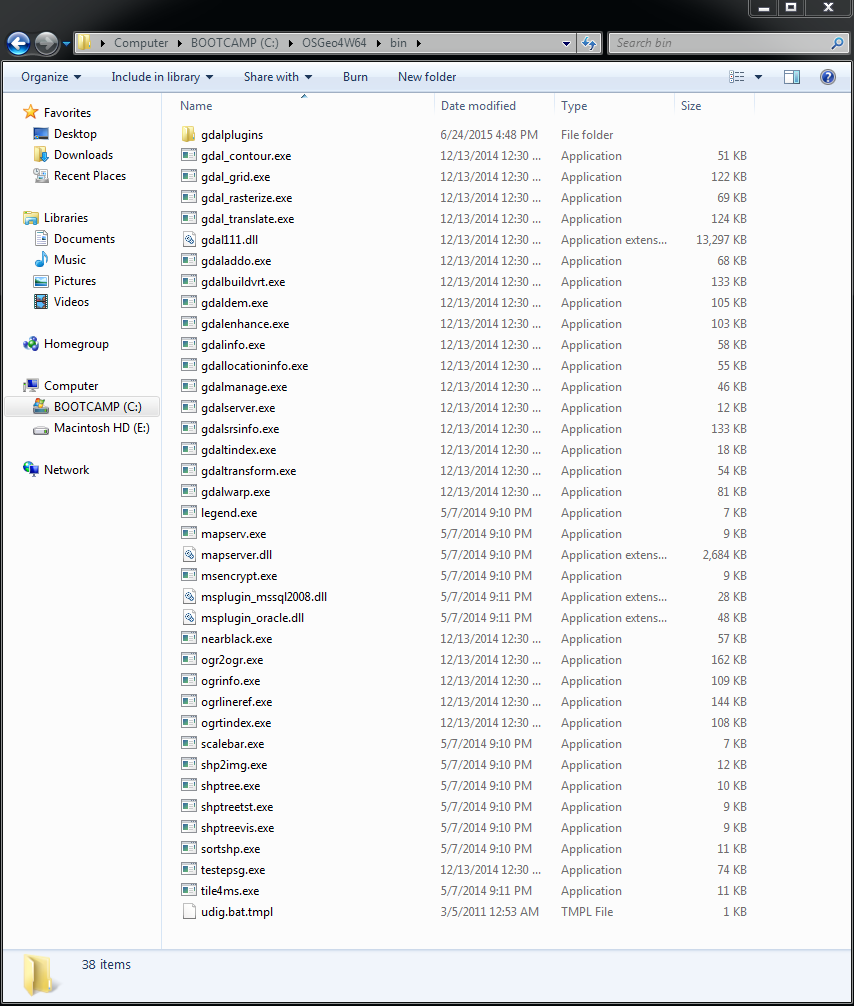
Task: Open Pictures library
Action: point(74,281)
